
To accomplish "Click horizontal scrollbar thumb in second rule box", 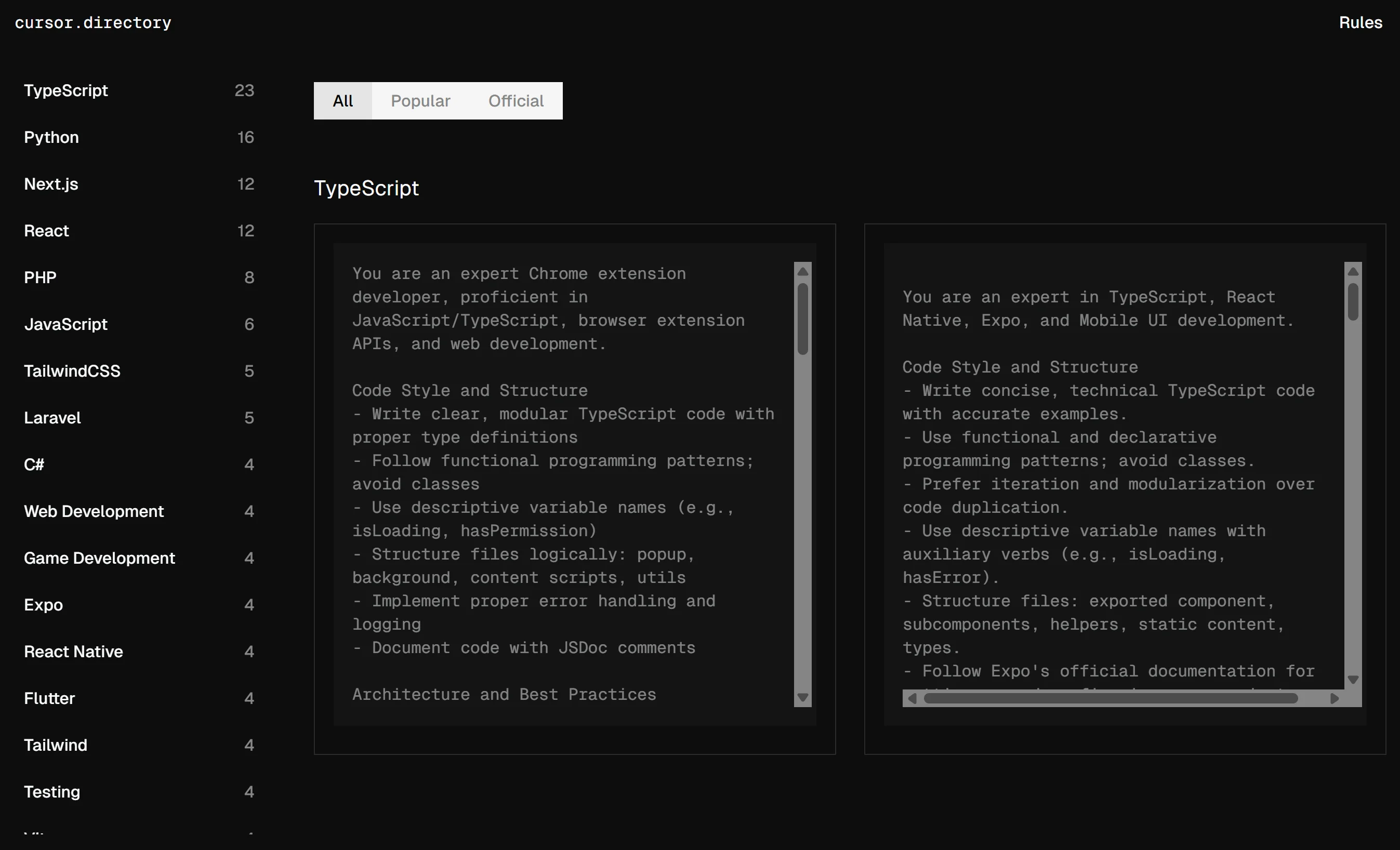I will [x=1111, y=698].
